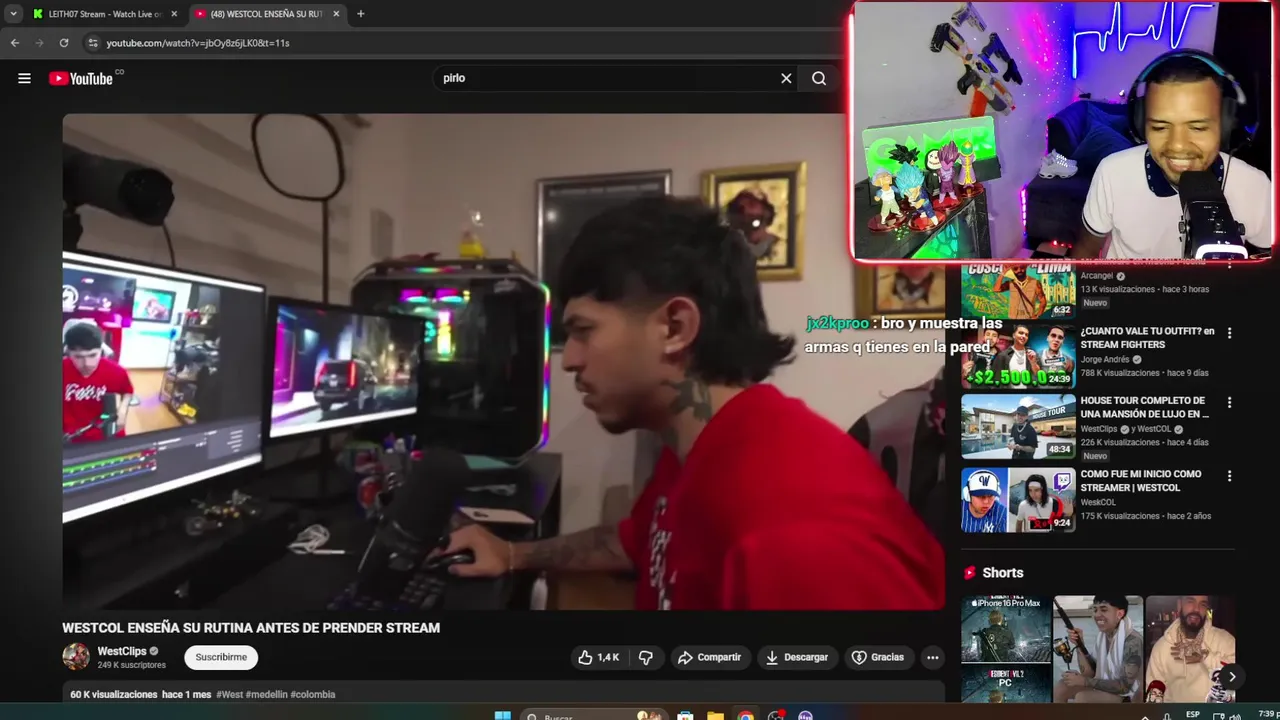
Task: Like the video with thumbs up
Action: 598,657
